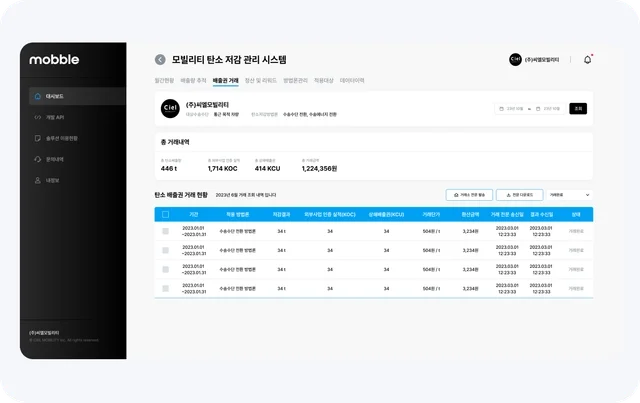
Task: Open 문의내역 headset icon in sidebar
Action: [38, 159]
